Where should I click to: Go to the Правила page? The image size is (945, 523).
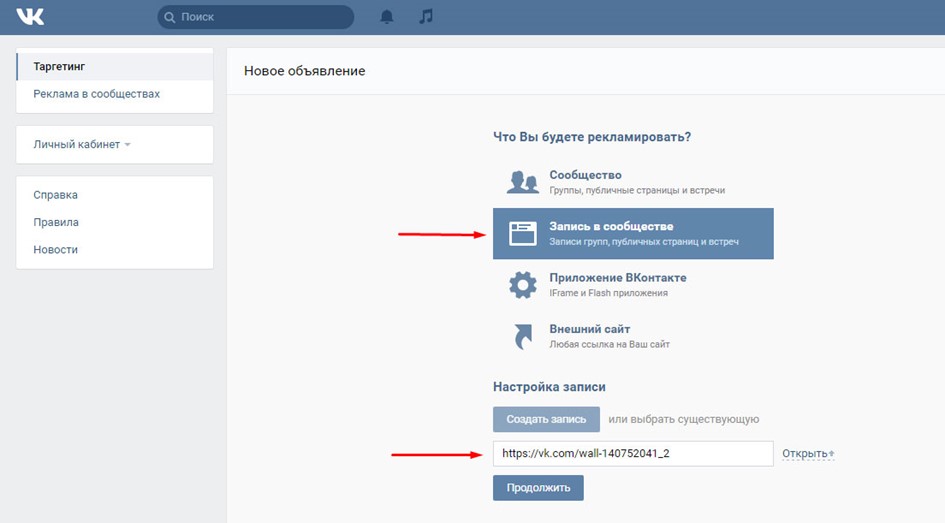coord(56,222)
